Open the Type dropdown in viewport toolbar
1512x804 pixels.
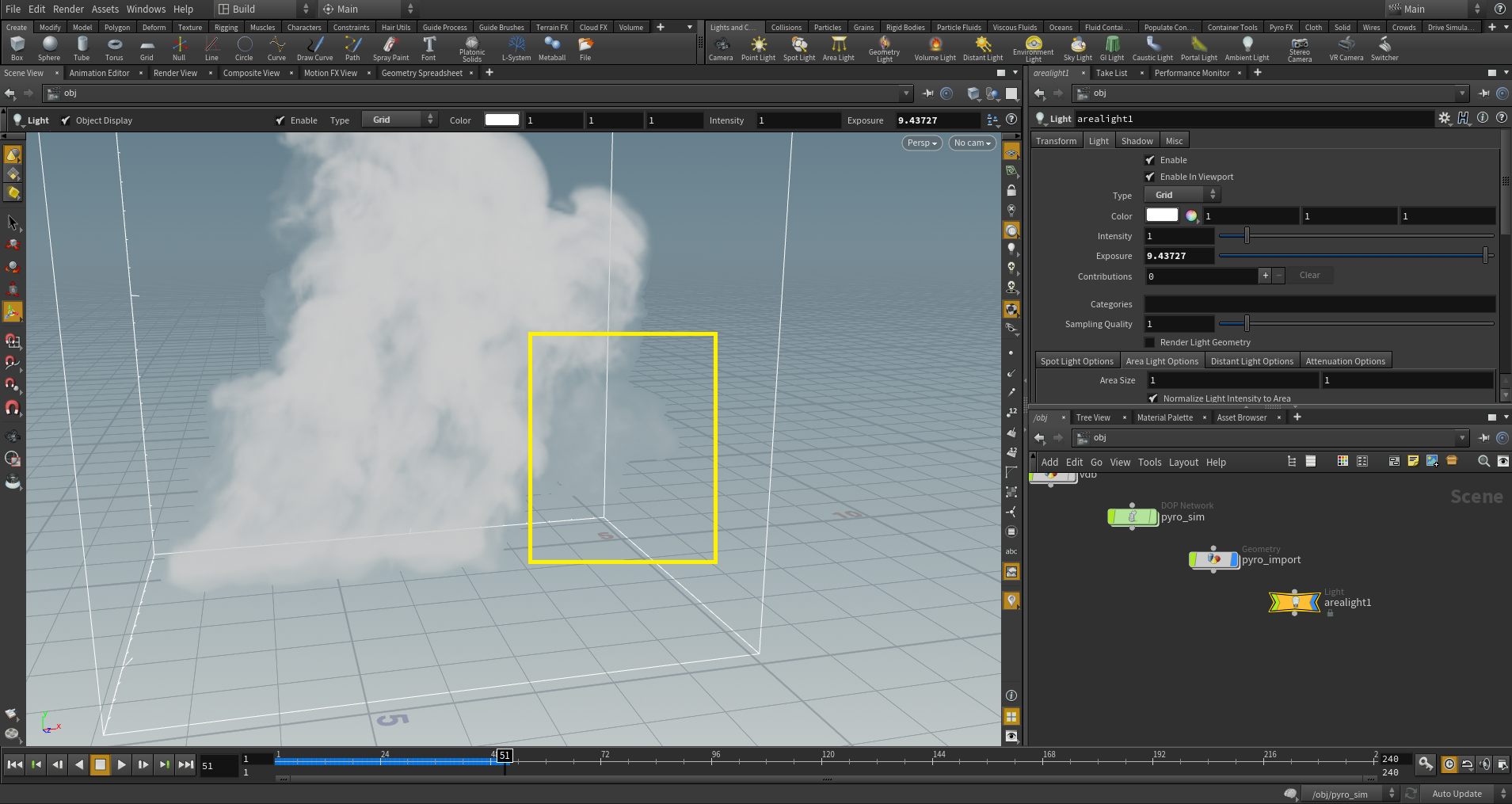pos(399,120)
